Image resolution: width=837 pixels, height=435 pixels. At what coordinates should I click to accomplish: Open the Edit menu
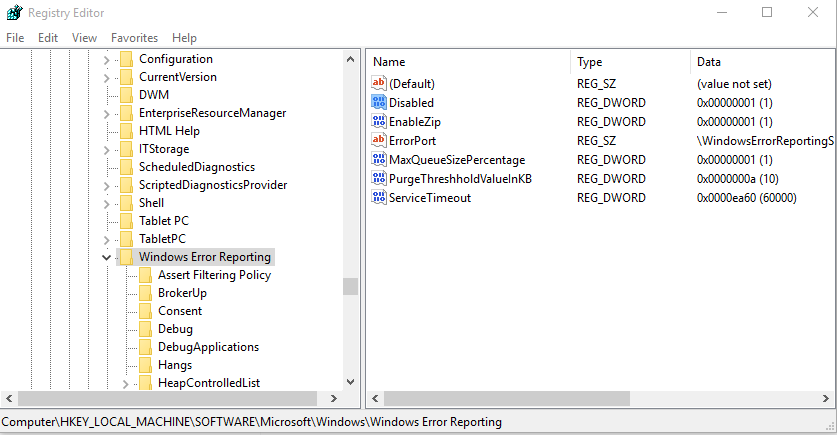pos(48,38)
